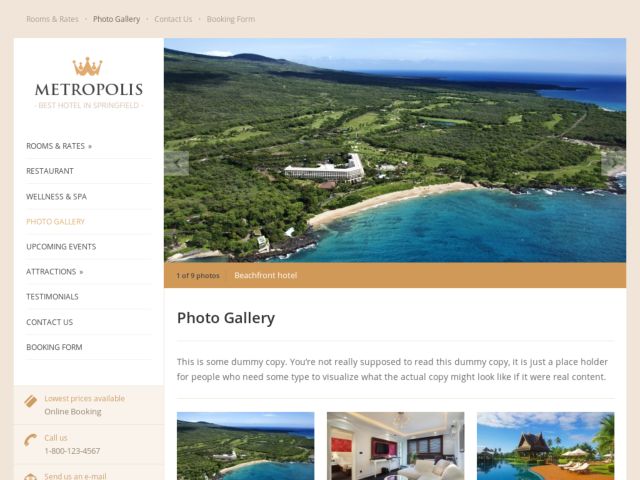Open the beachfront aerial thumbnail
Screen dimensions: 640x480
point(246,446)
